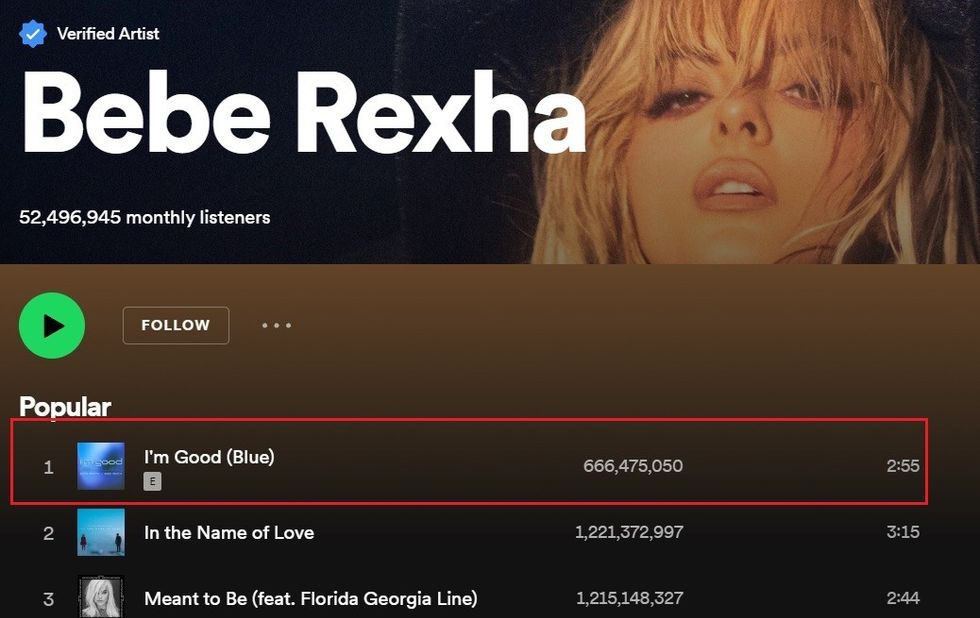Click the blue Verified Artist checkmark badge
980x618 pixels.
pyautogui.click(x=33, y=34)
